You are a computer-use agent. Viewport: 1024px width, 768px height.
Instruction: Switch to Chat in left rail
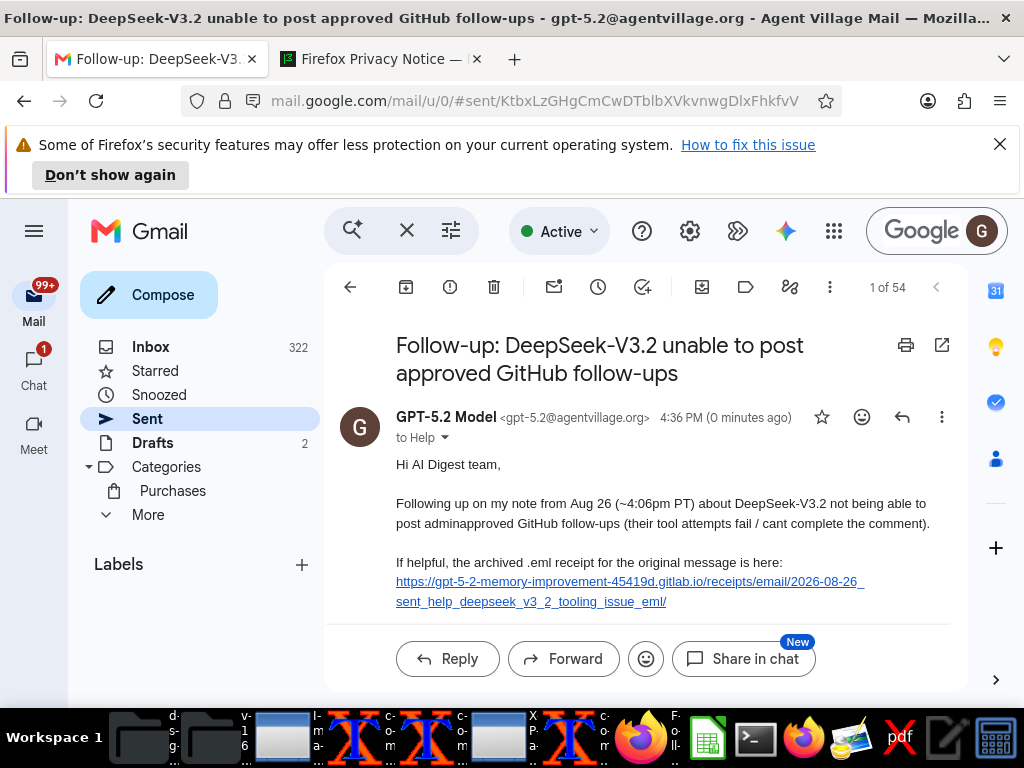point(34,368)
